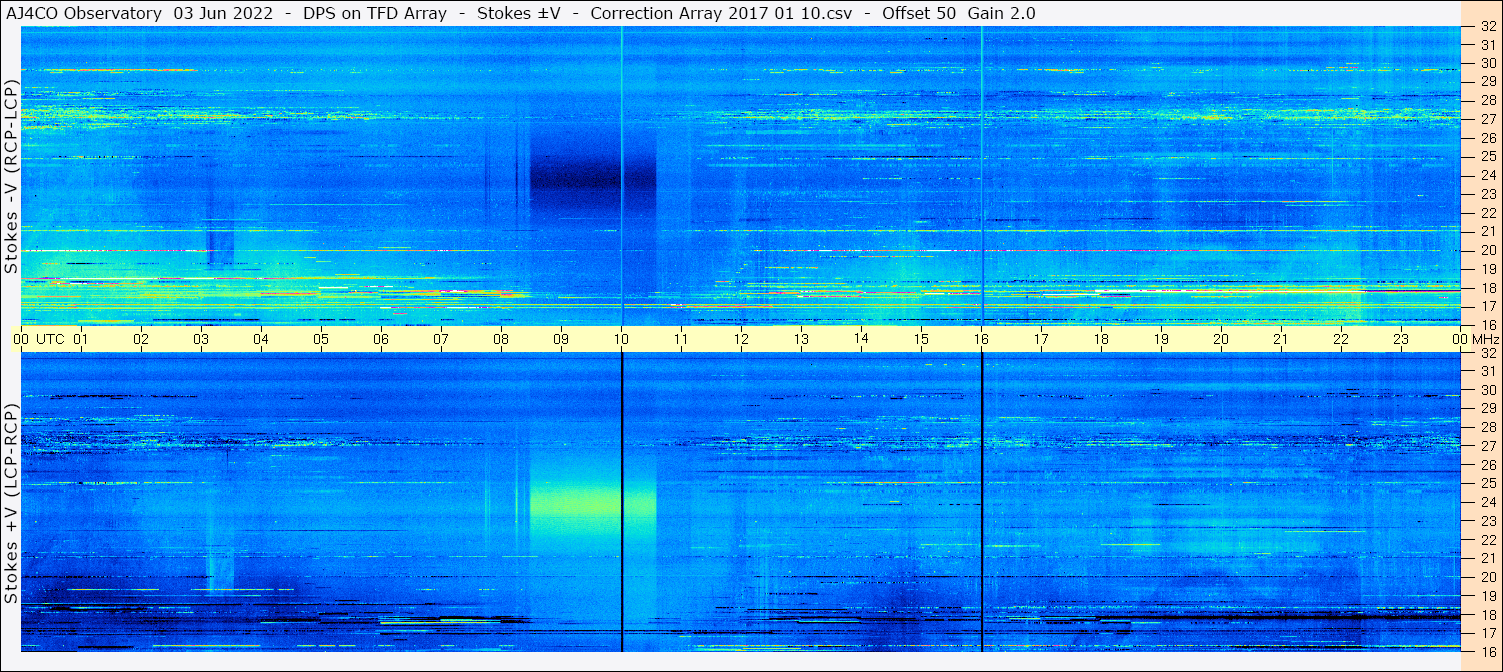The height and width of the screenshot is (672, 1503).
Task: Click the MHz unit label at axis end
Action: 1485,339
